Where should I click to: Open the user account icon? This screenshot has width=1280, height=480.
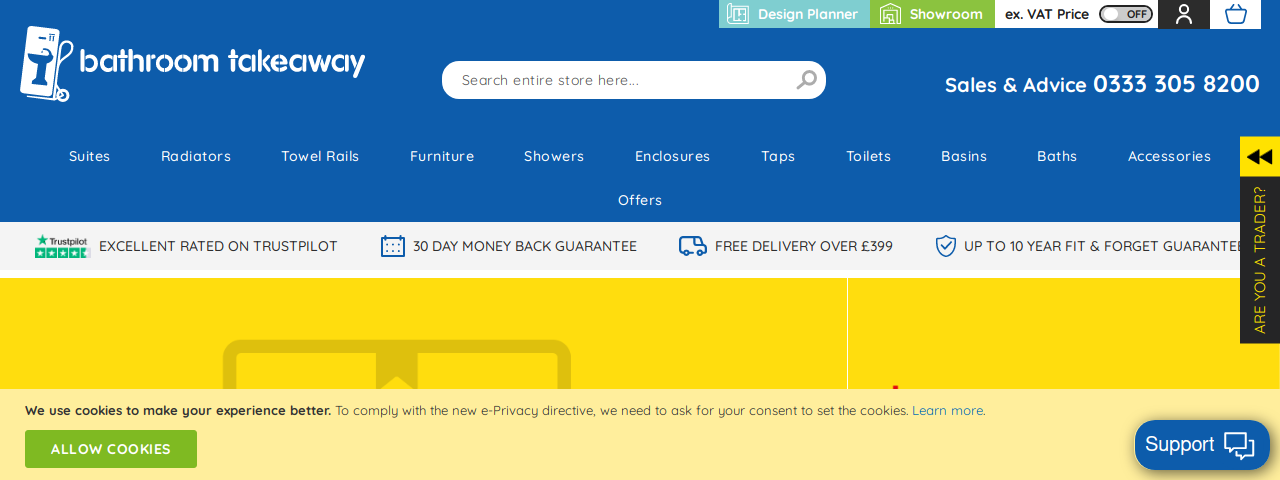coord(1184,14)
